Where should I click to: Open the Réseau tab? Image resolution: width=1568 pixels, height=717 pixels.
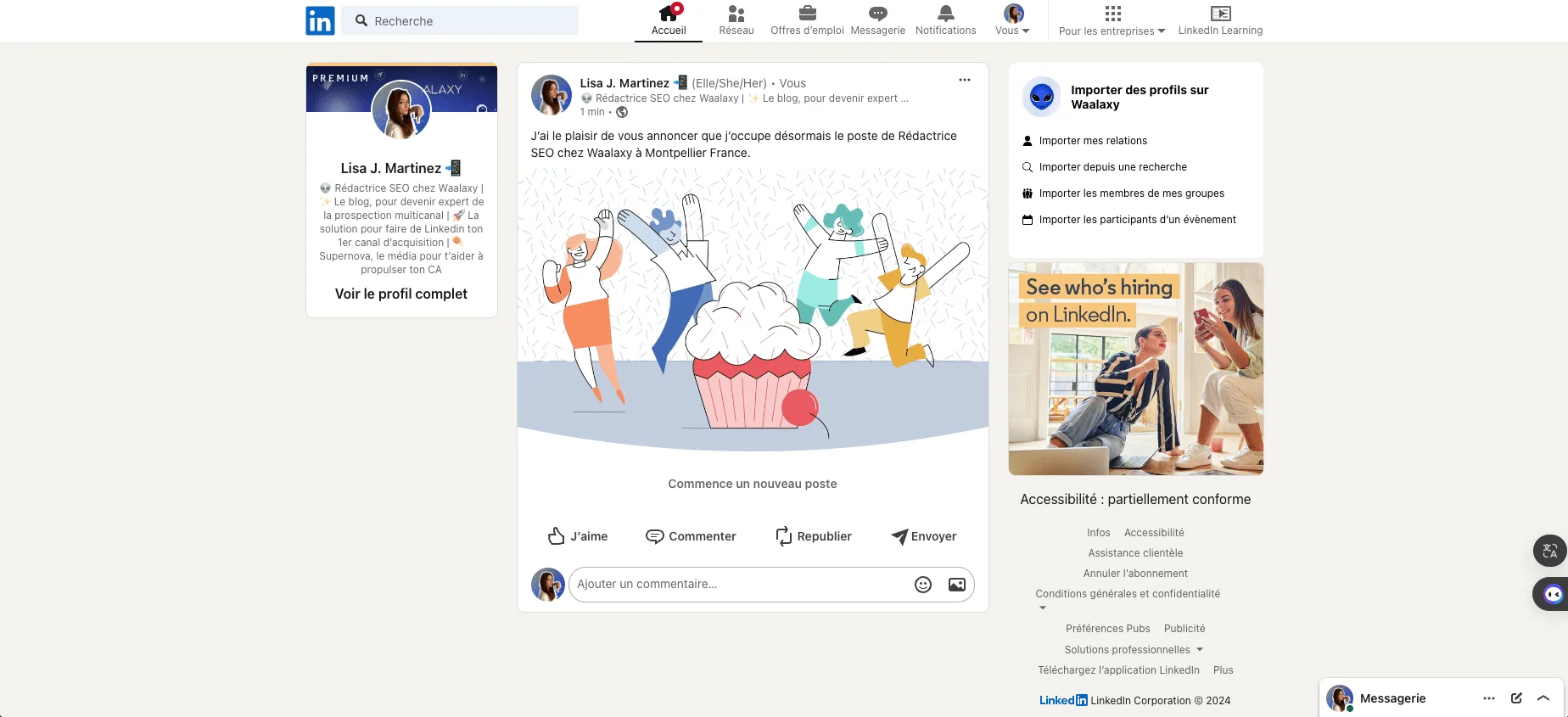tap(736, 20)
